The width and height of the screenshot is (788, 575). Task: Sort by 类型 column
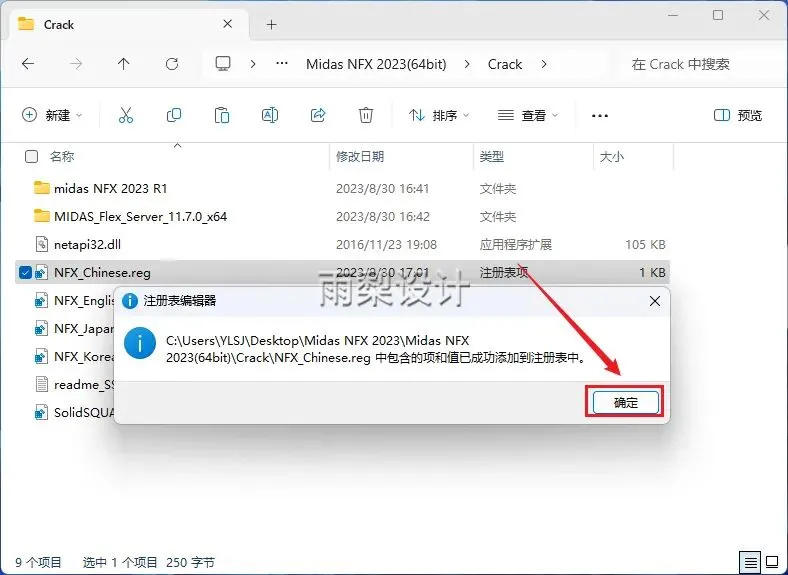[491, 157]
